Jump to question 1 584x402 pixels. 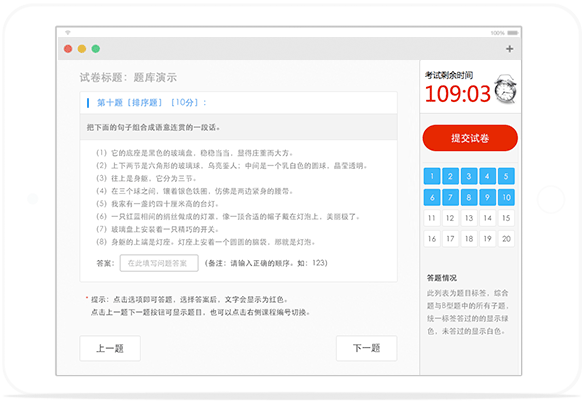click(432, 176)
